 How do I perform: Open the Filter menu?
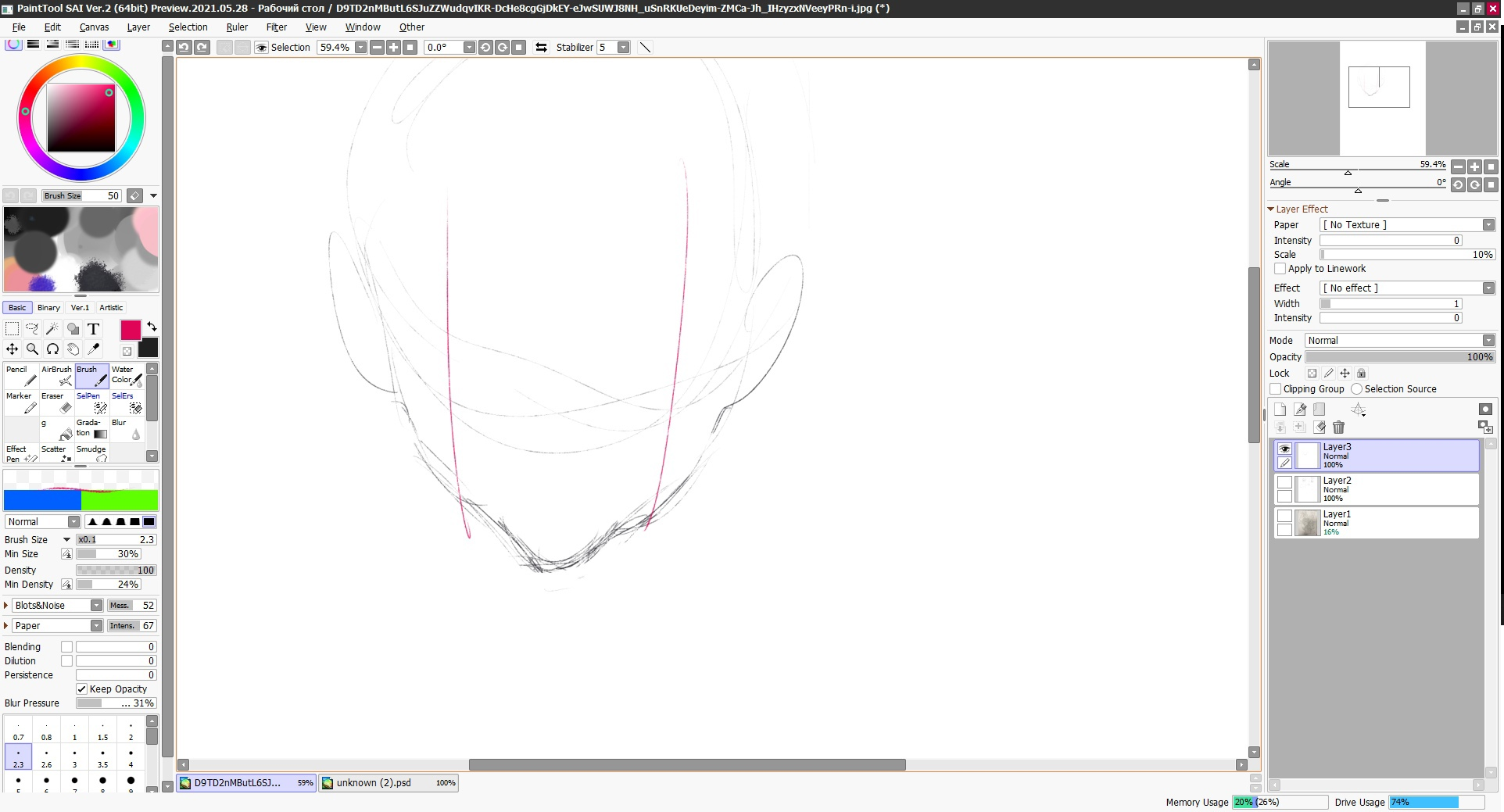[x=276, y=27]
